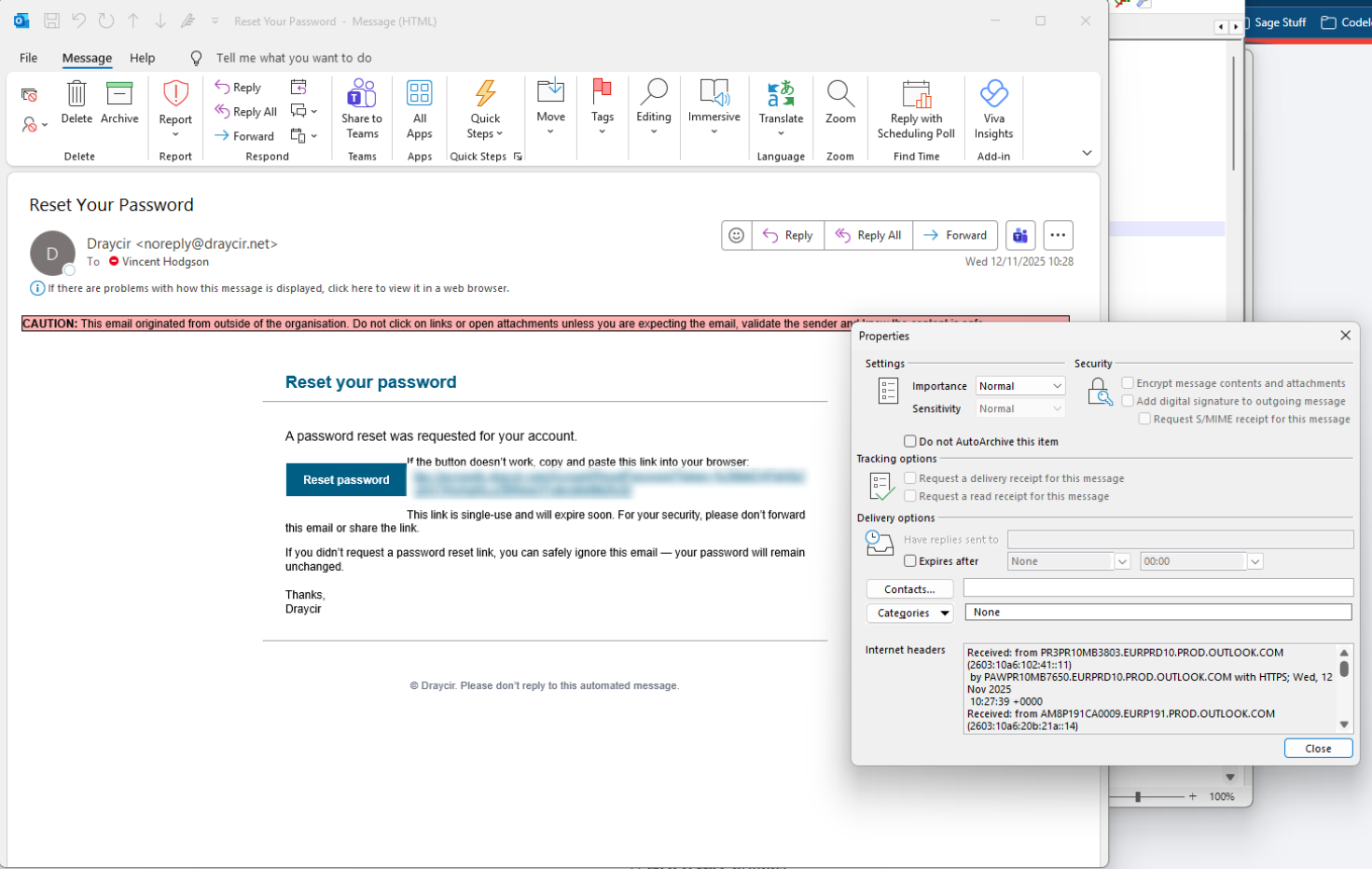This screenshot has width=1372, height=869.
Task: Click Forward in message header
Action: coord(955,235)
